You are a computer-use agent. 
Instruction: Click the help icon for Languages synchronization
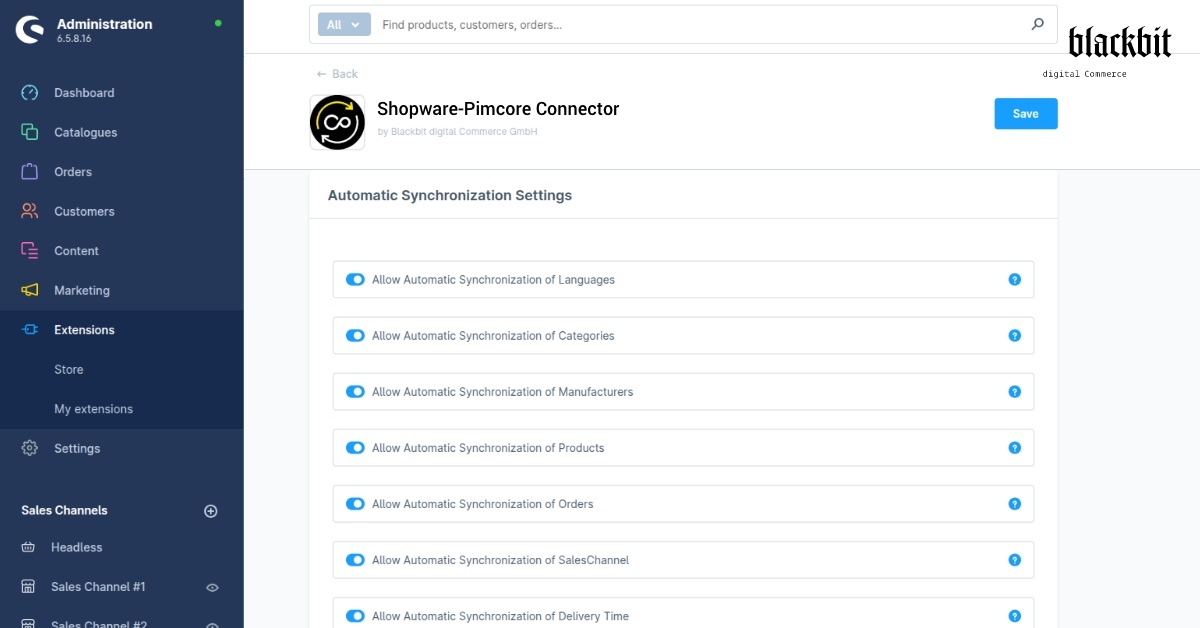pyautogui.click(x=1015, y=279)
